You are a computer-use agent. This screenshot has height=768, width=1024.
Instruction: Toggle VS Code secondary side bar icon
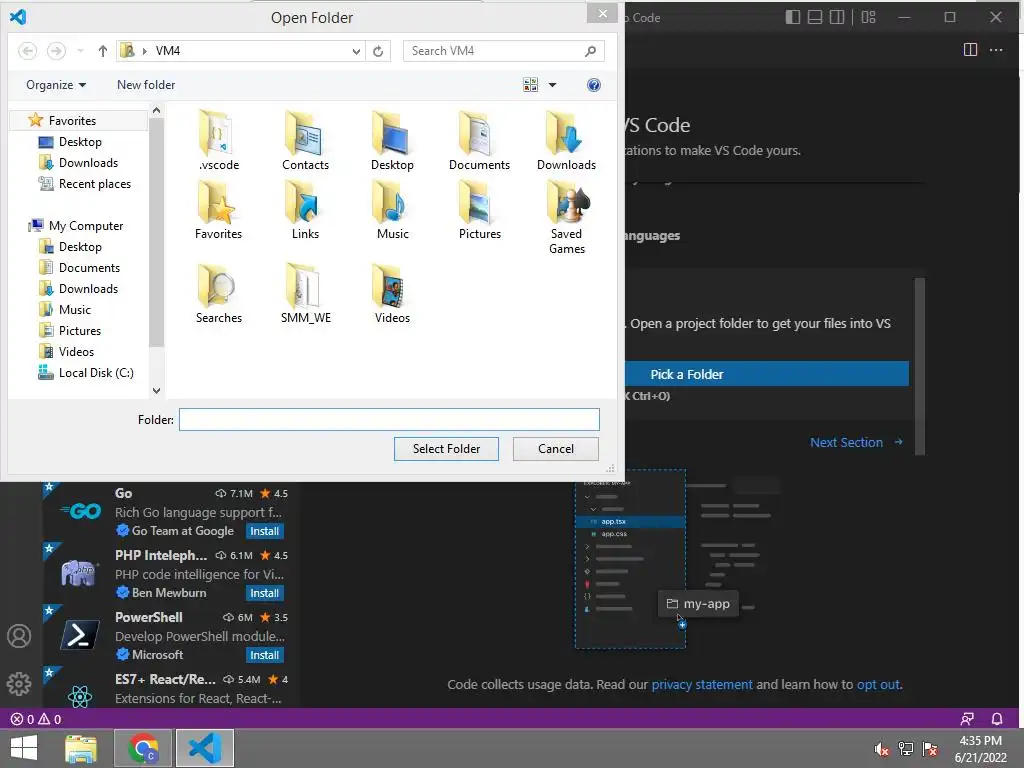click(837, 17)
